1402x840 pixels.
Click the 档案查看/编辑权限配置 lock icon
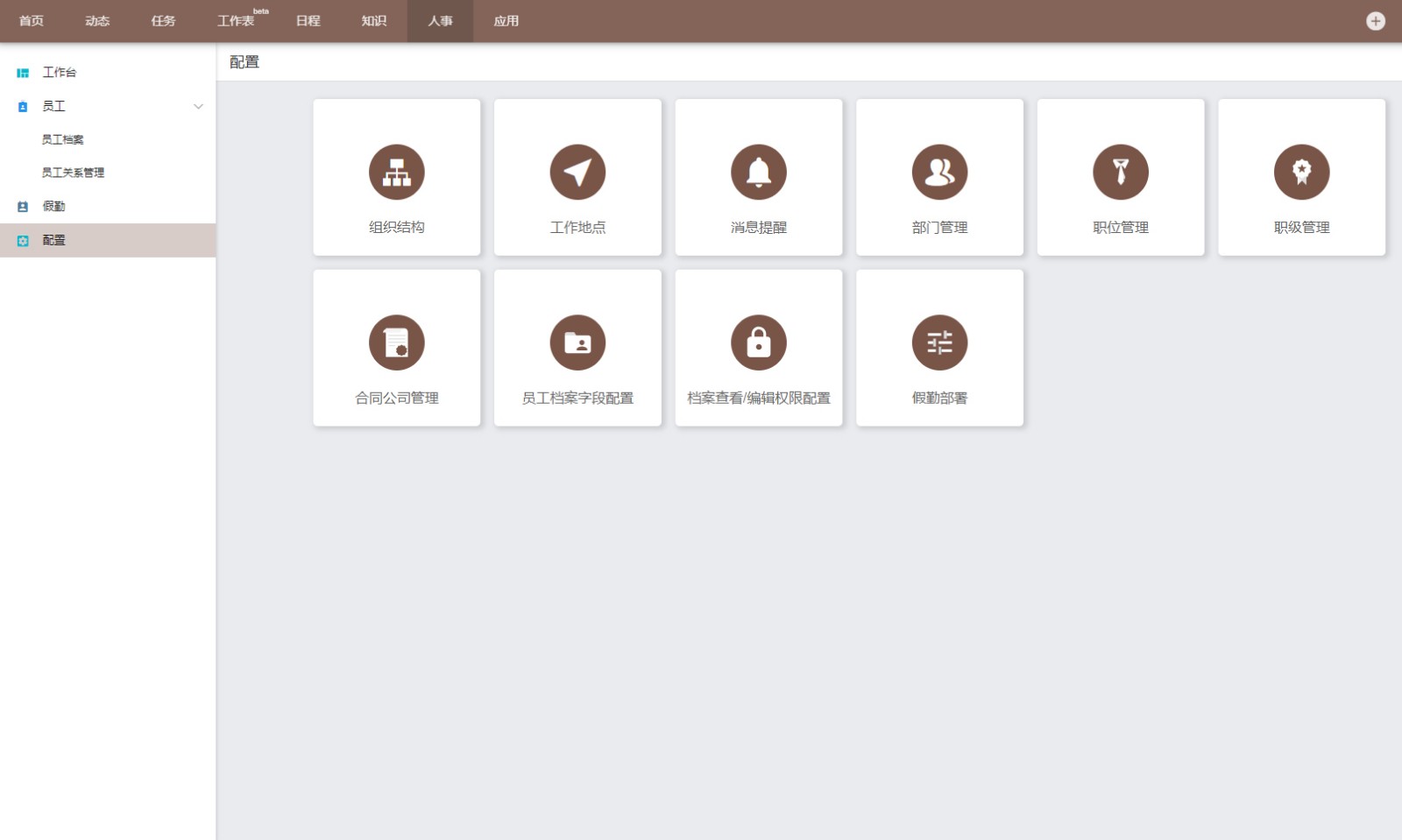(759, 342)
